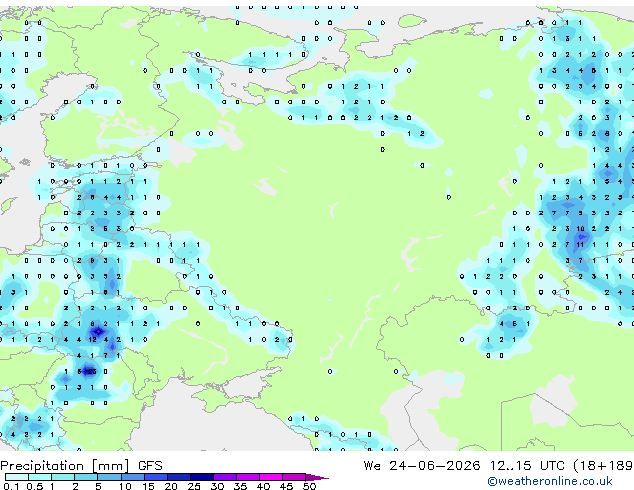This screenshot has height=490, width=634.
Task: Click the 0.5–1 mm legend color box
Action: point(40,477)
